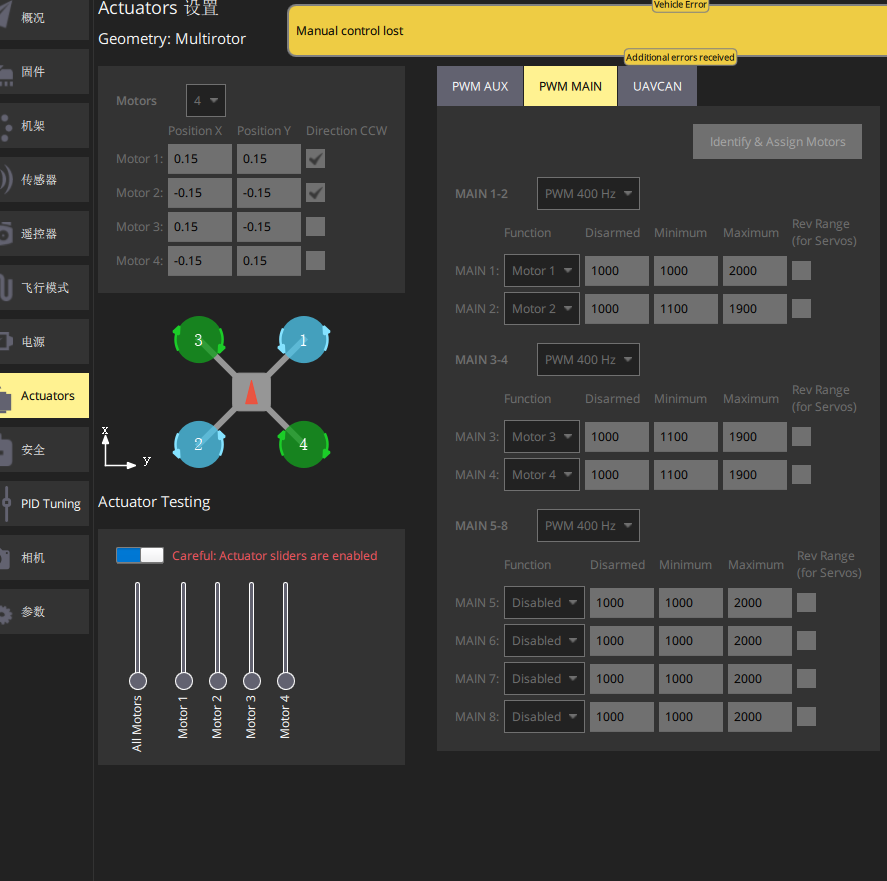887x881 pixels.
Task: Check Rev Range box for MAIN 1
Action: pos(801,271)
